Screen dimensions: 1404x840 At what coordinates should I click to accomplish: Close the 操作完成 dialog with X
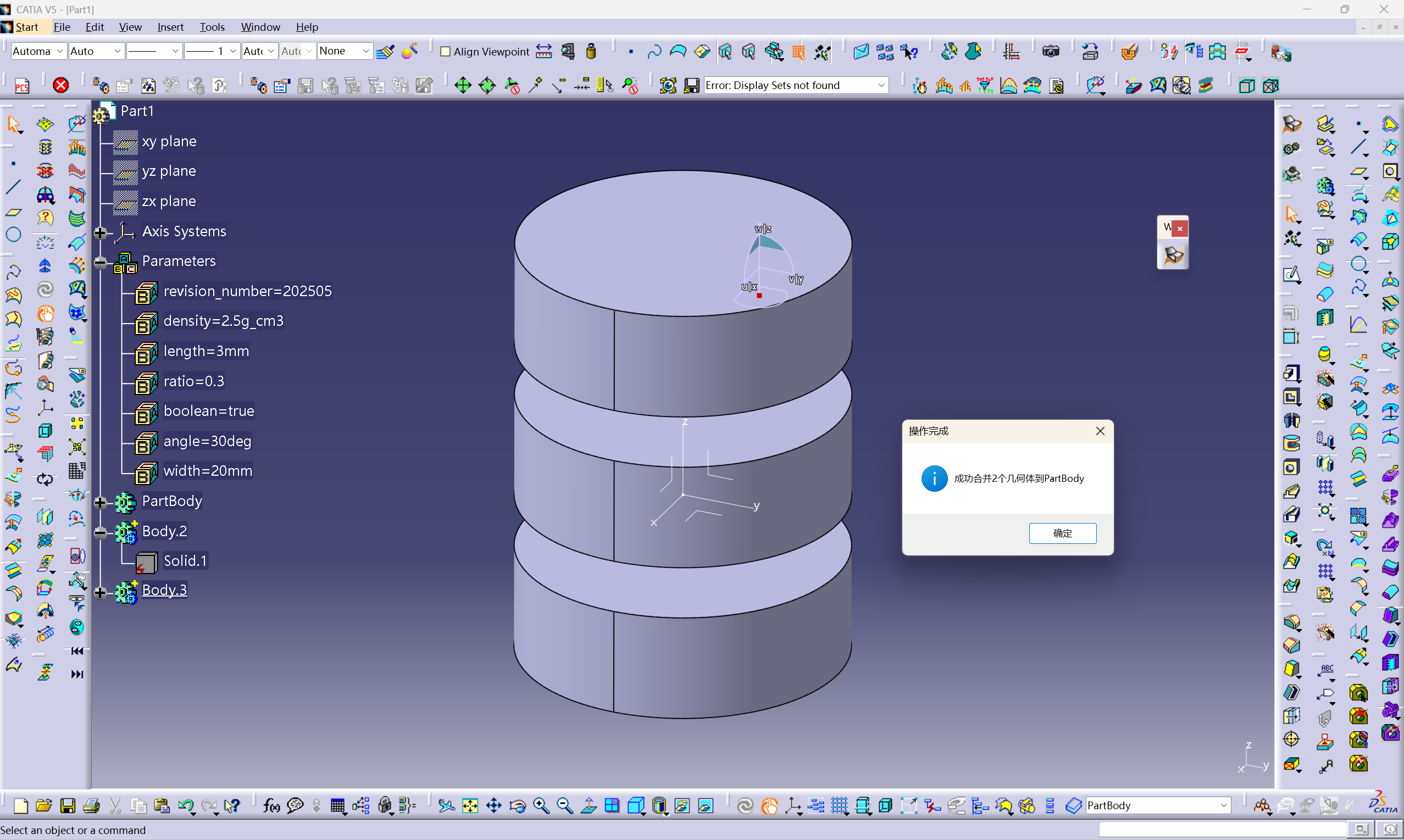click(x=1100, y=431)
